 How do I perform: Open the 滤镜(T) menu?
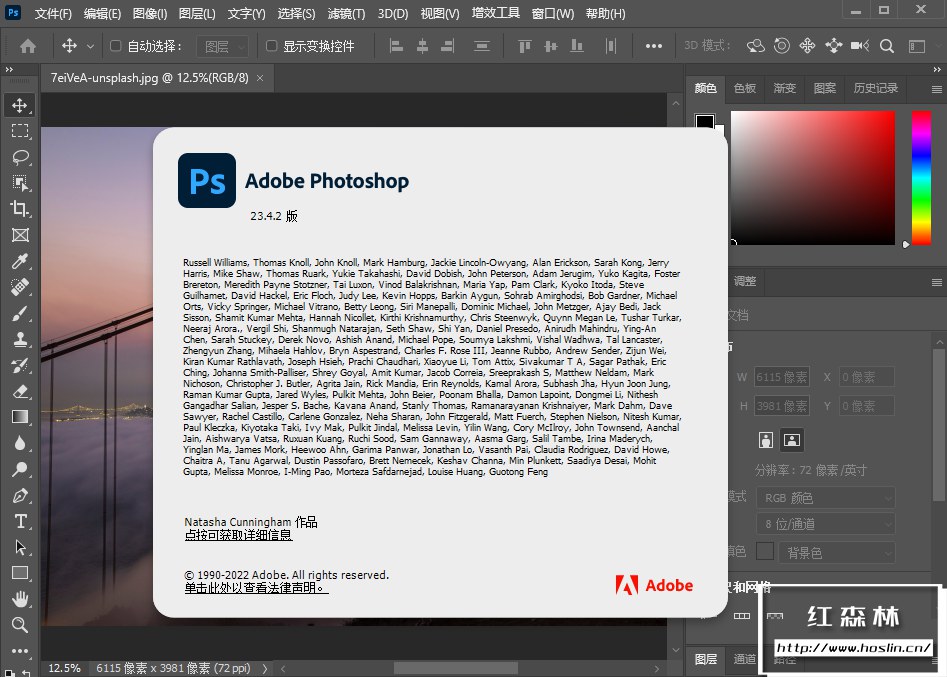pyautogui.click(x=346, y=13)
